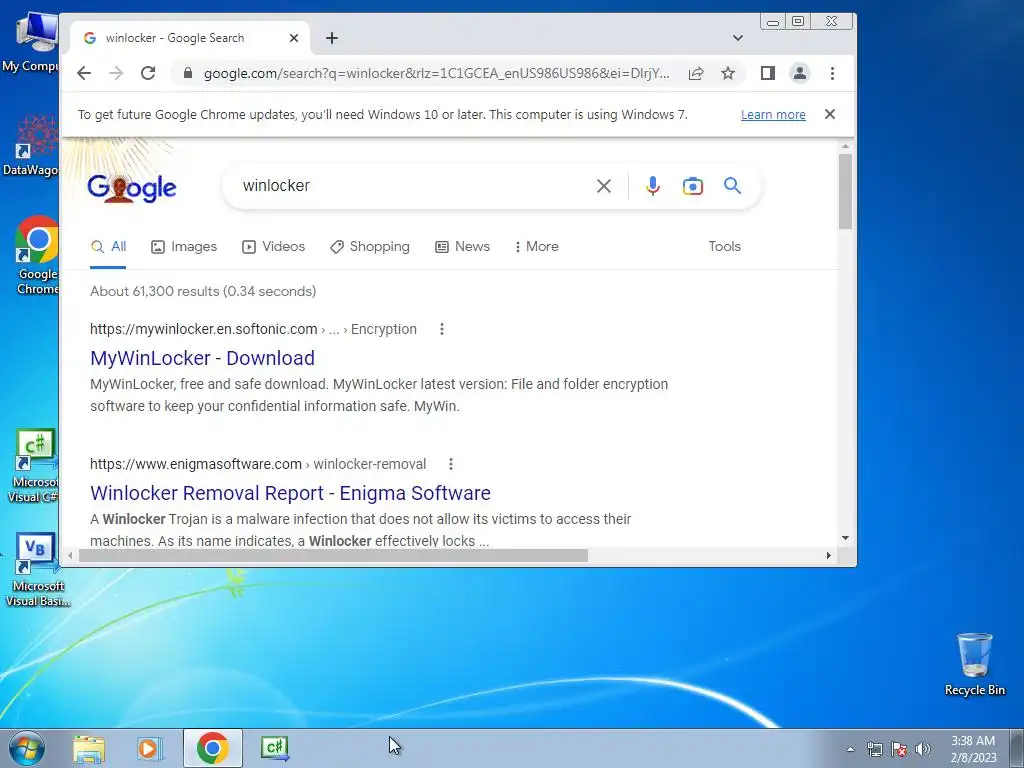Open the Chrome profile avatar menu
The height and width of the screenshot is (768, 1024).
800,73
